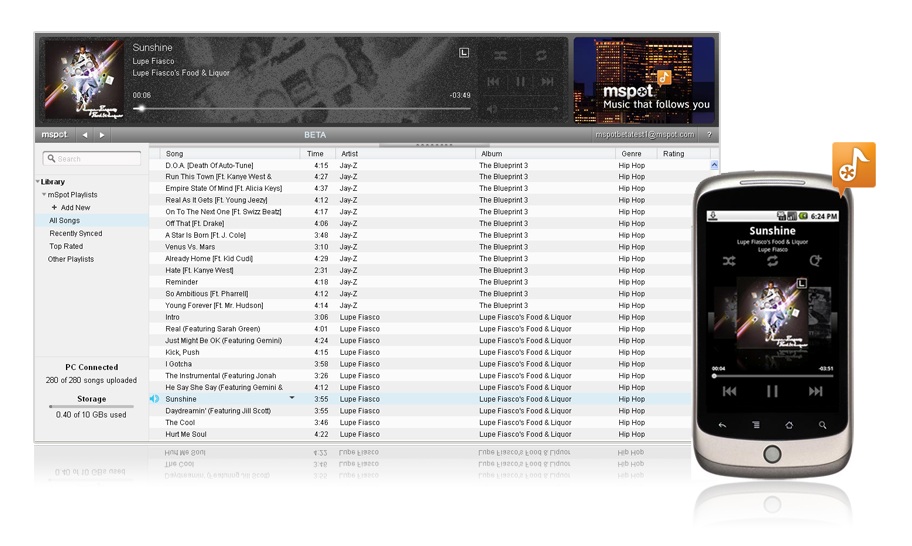Tap the phone Search hardware key
This screenshot has width=912, height=546.
coord(822,425)
